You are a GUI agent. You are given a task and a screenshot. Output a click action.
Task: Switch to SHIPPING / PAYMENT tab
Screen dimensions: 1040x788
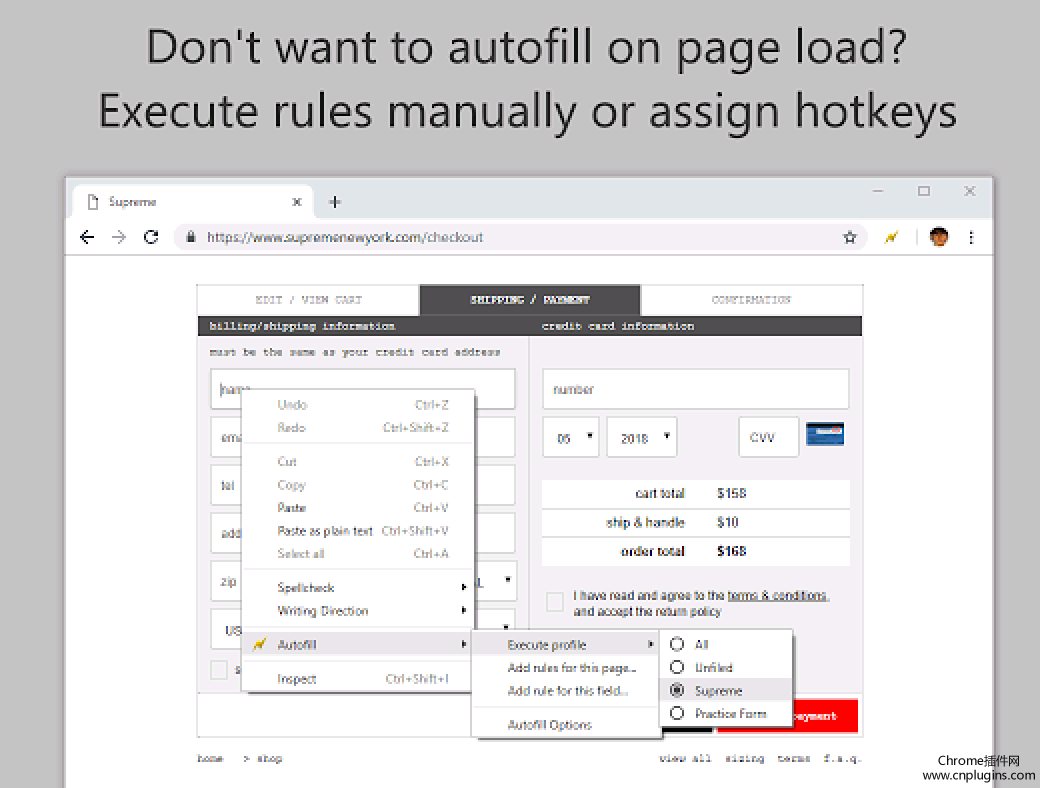coord(530,300)
